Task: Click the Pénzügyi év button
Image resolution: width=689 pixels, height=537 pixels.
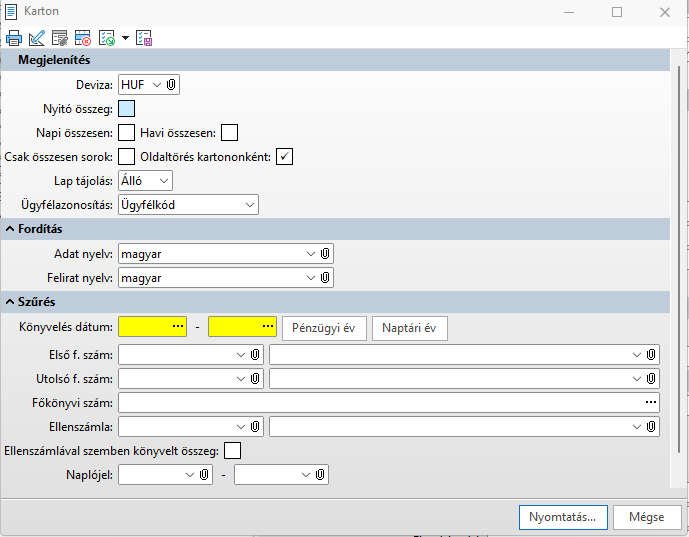Action: [324, 328]
